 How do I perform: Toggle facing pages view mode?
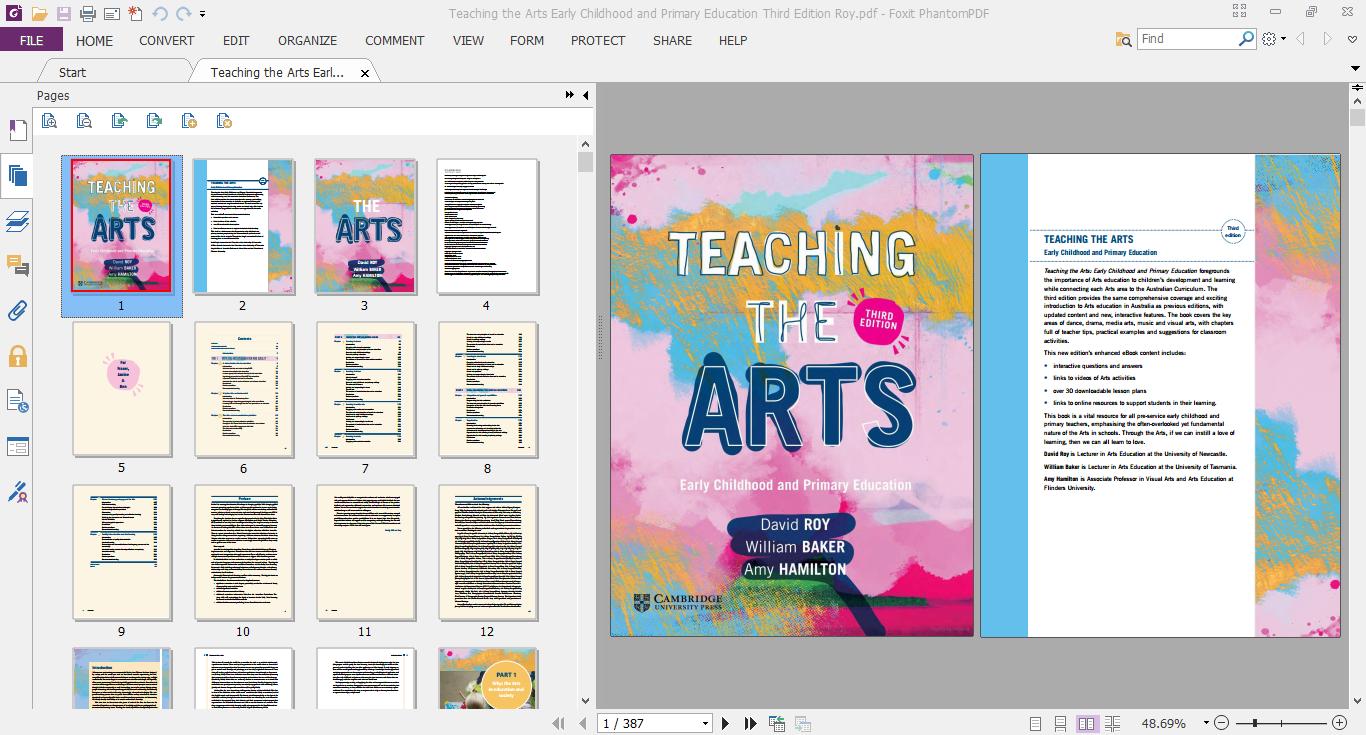[1086, 723]
